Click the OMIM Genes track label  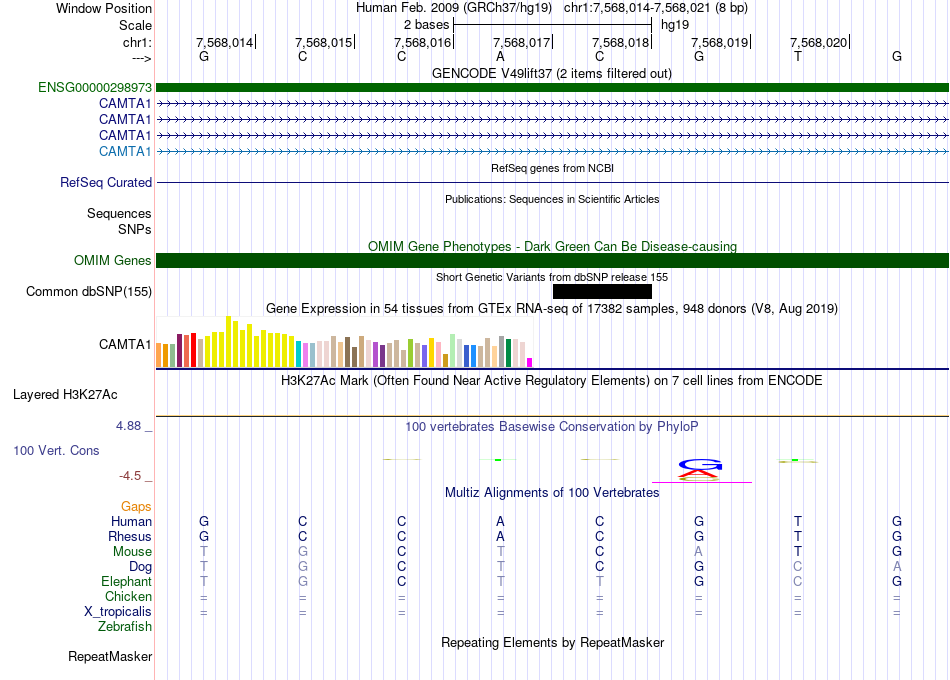pyautogui.click(x=113, y=261)
